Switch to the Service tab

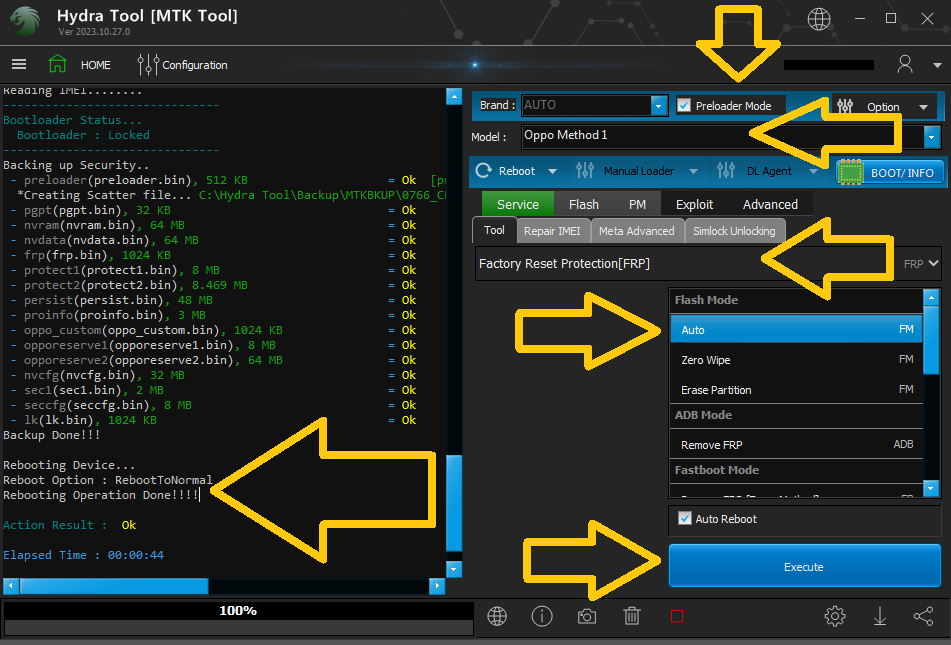coord(517,204)
